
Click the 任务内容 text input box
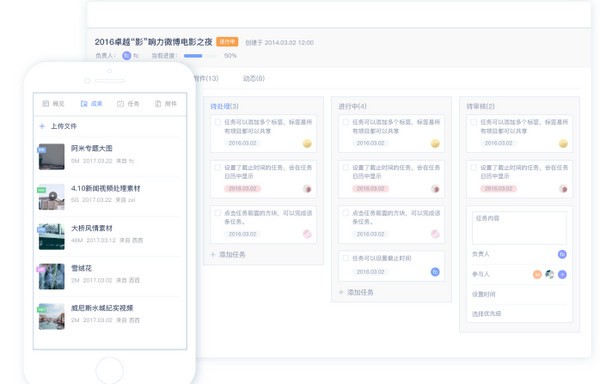519,228
